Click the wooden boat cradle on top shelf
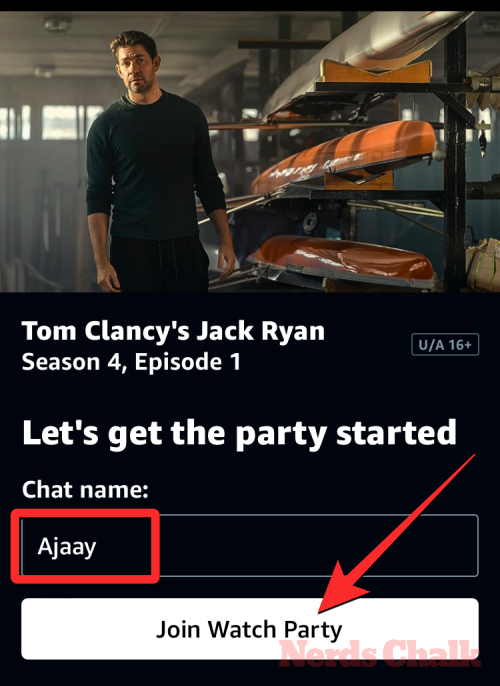The height and width of the screenshot is (686, 500). pyautogui.click(x=376, y=72)
